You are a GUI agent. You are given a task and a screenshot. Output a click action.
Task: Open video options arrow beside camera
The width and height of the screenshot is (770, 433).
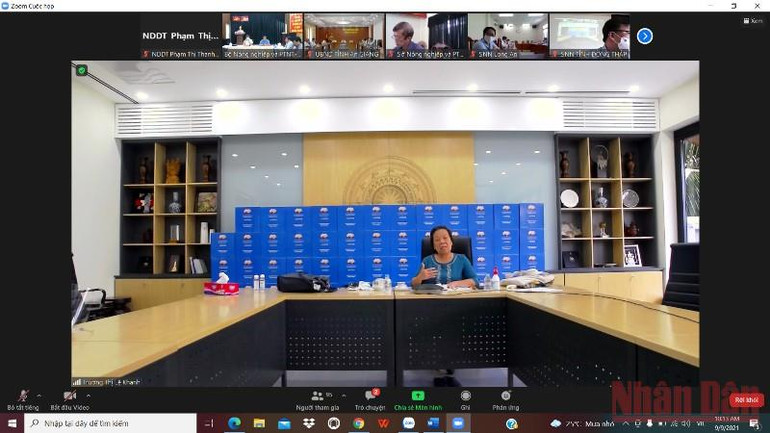point(88,395)
